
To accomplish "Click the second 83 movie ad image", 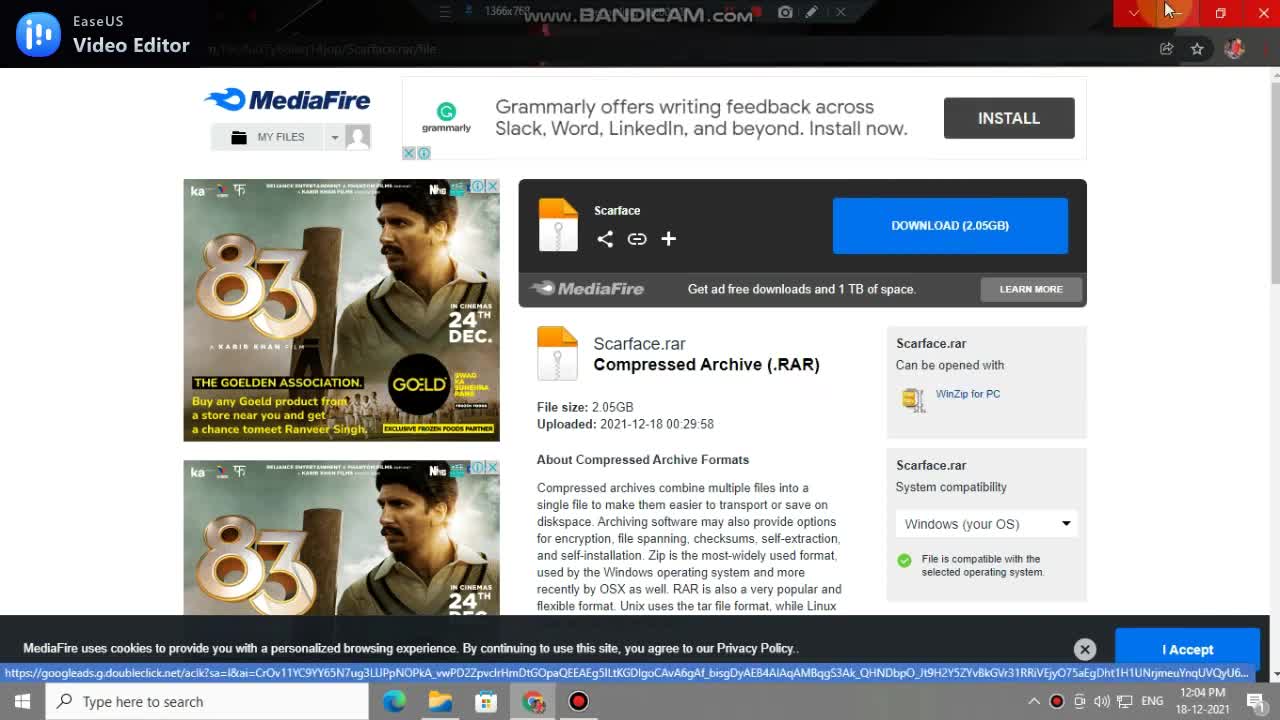I will pyautogui.click(x=341, y=538).
